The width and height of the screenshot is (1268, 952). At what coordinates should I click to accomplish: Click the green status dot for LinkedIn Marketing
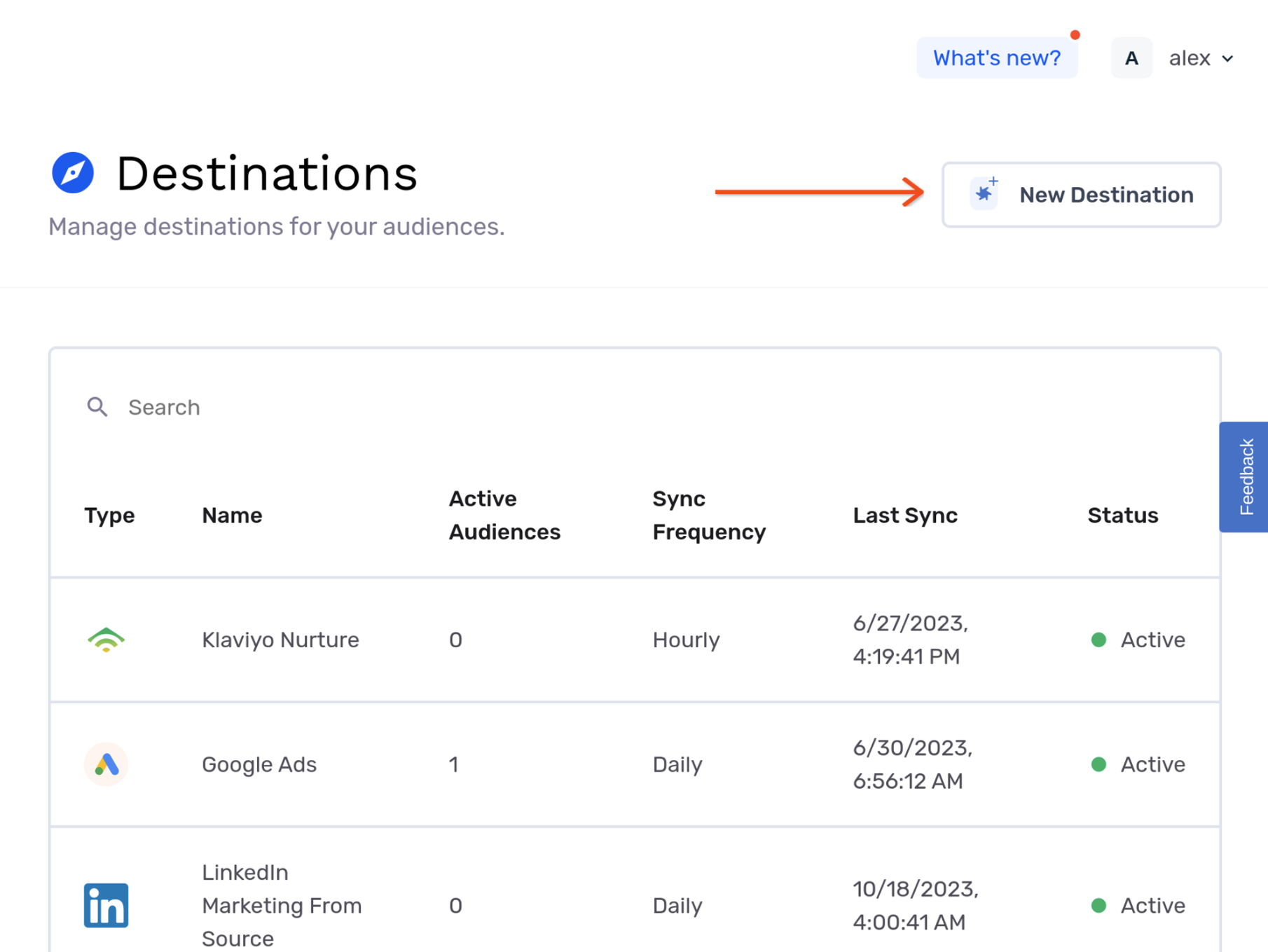click(1098, 906)
